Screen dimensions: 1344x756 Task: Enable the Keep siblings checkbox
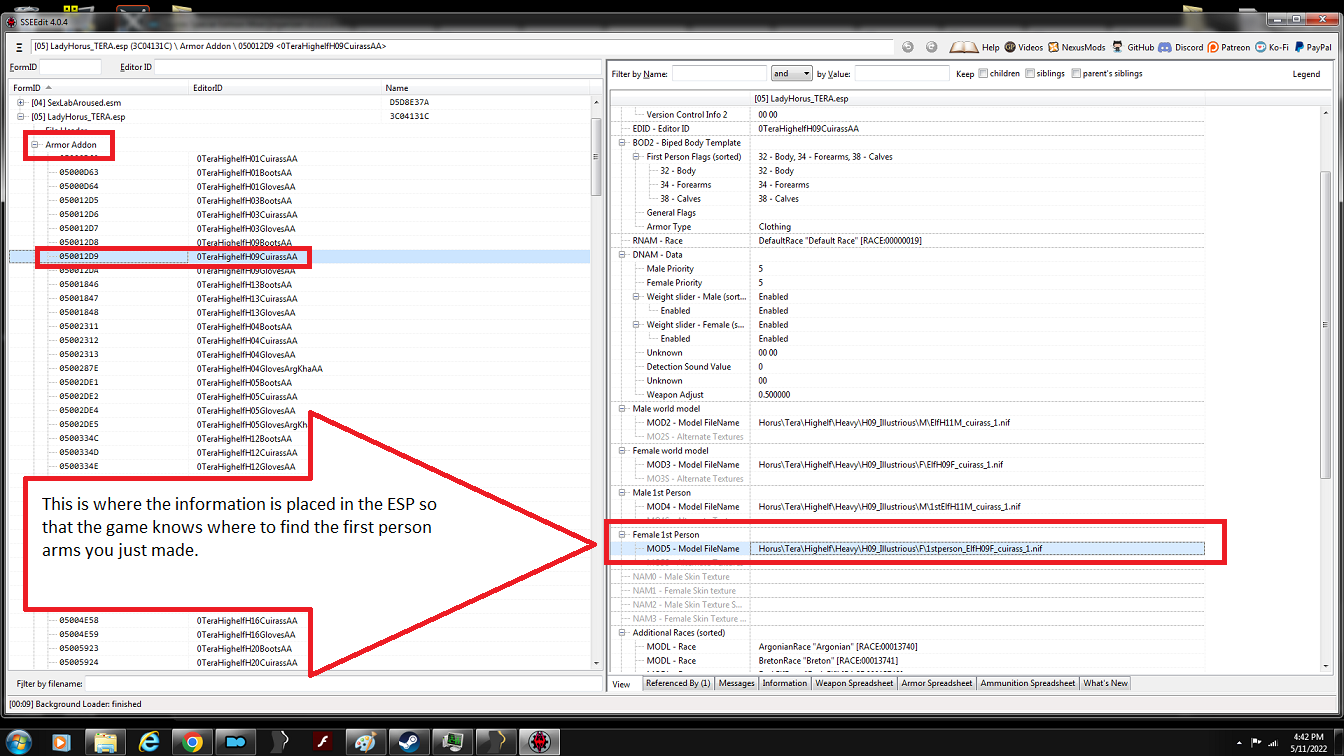[1030, 73]
